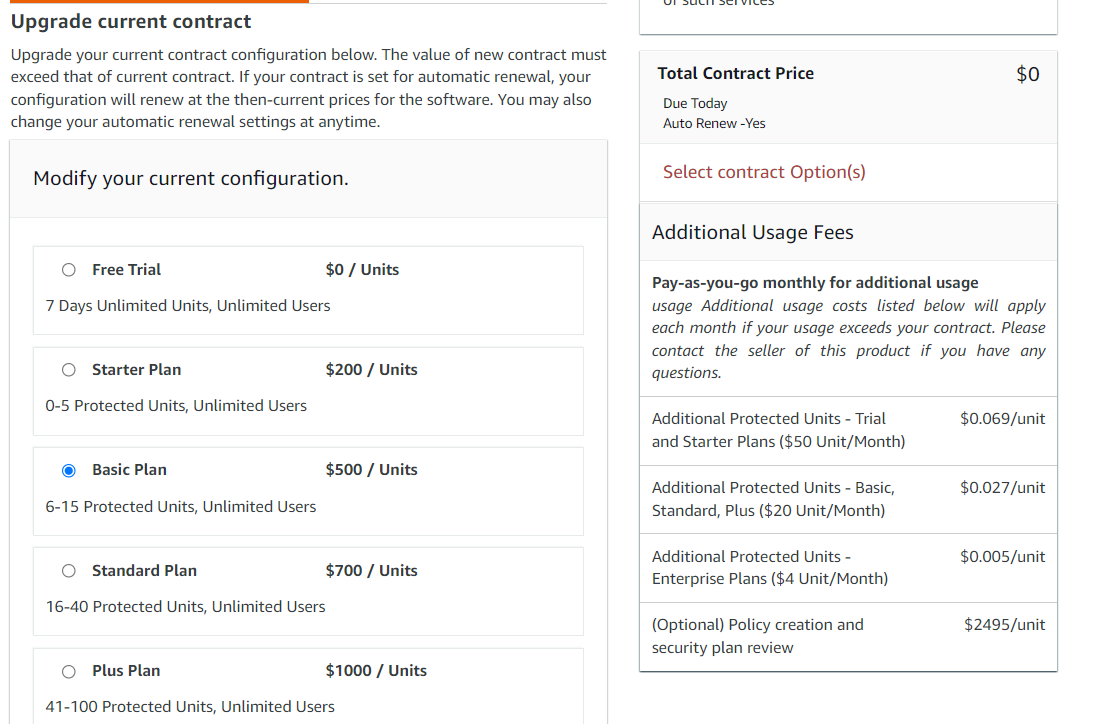The image size is (1094, 724).
Task: Pick the Standard Plan radio button
Action: pos(69,571)
